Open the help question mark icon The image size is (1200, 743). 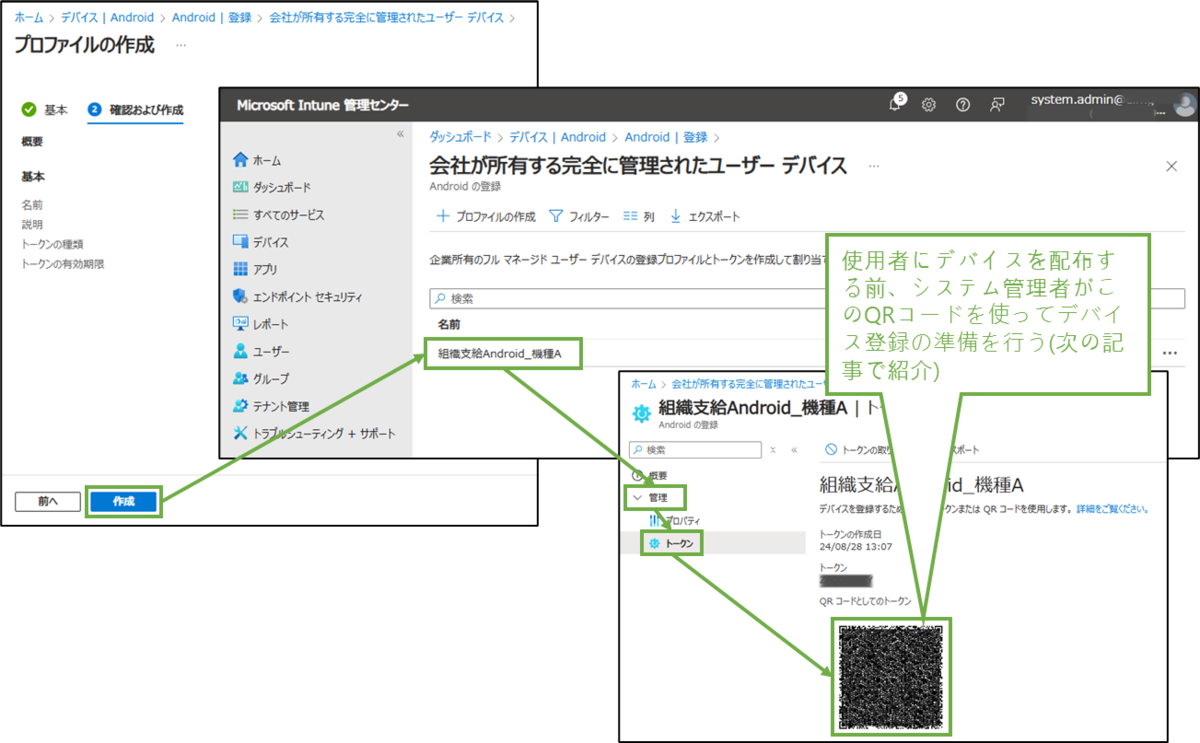963,105
